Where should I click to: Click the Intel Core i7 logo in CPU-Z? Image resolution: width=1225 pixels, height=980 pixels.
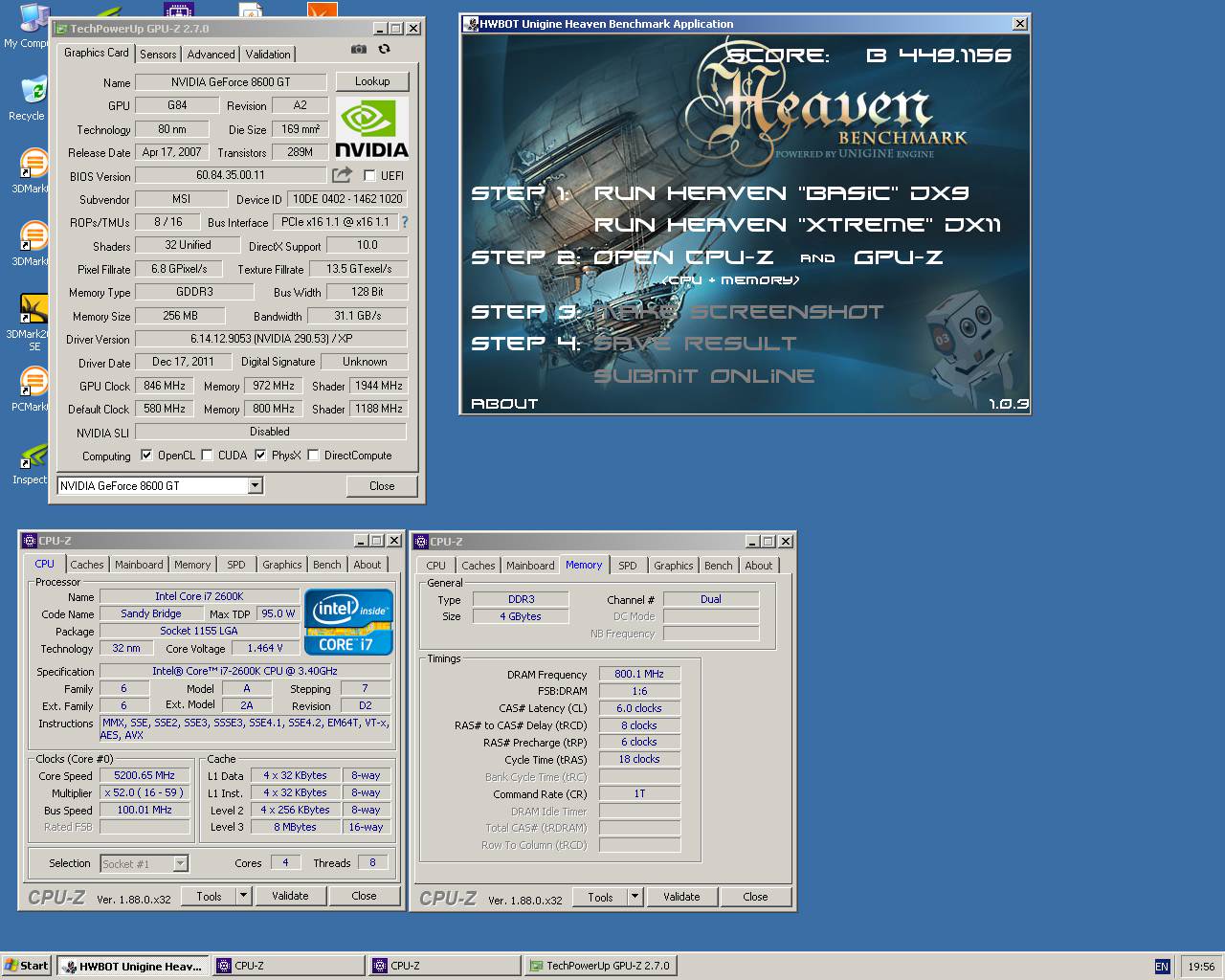pyautogui.click(x=348, y=622)
